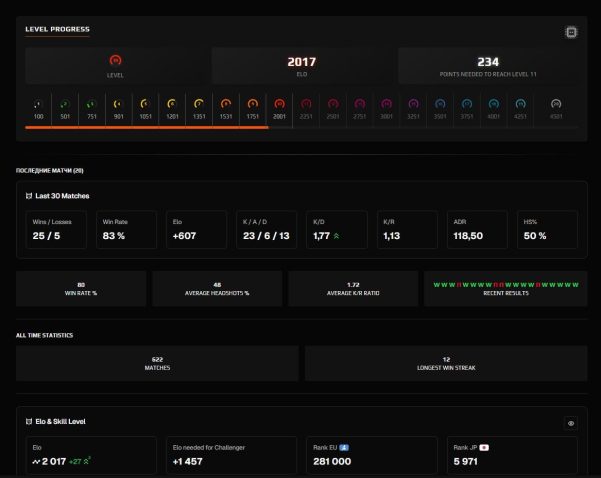Viewport: 601px width, 478px height.
Task: Toggle Elo & Skill Level visibility eye icon
Action: point(571,423)
